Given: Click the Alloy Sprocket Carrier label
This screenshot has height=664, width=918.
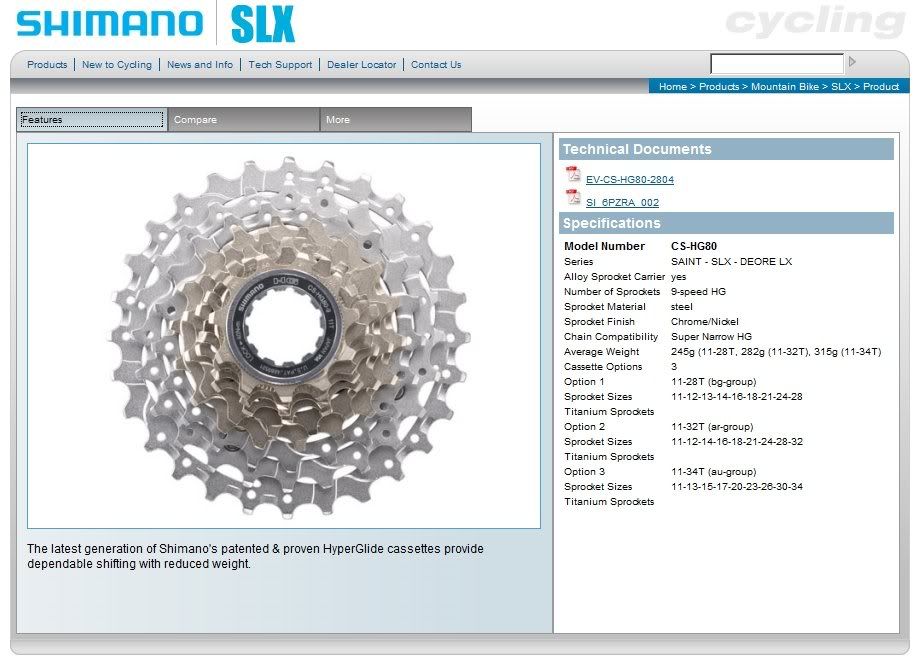Looking at the screenshot, I should (x=614, y=276).
